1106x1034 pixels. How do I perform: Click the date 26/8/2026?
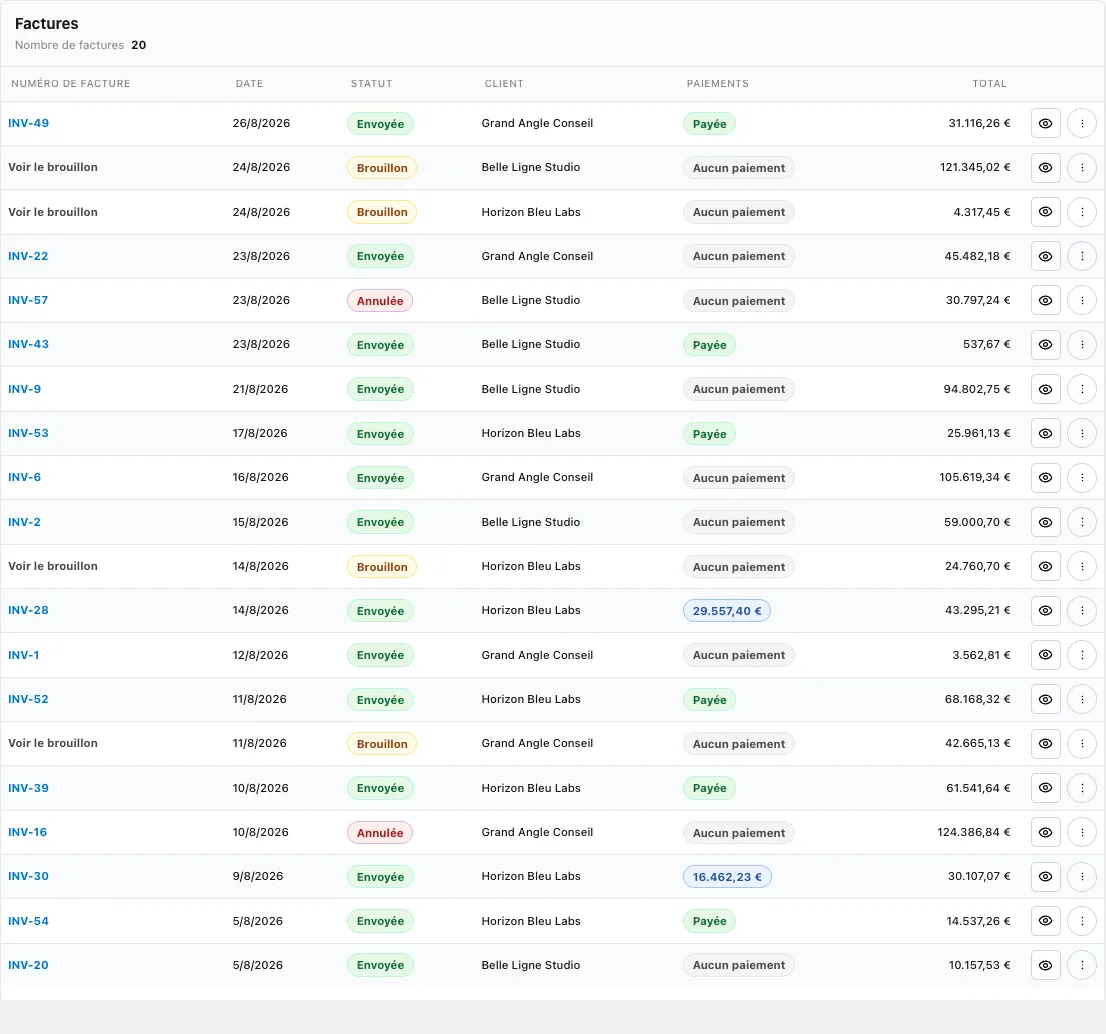261,123
